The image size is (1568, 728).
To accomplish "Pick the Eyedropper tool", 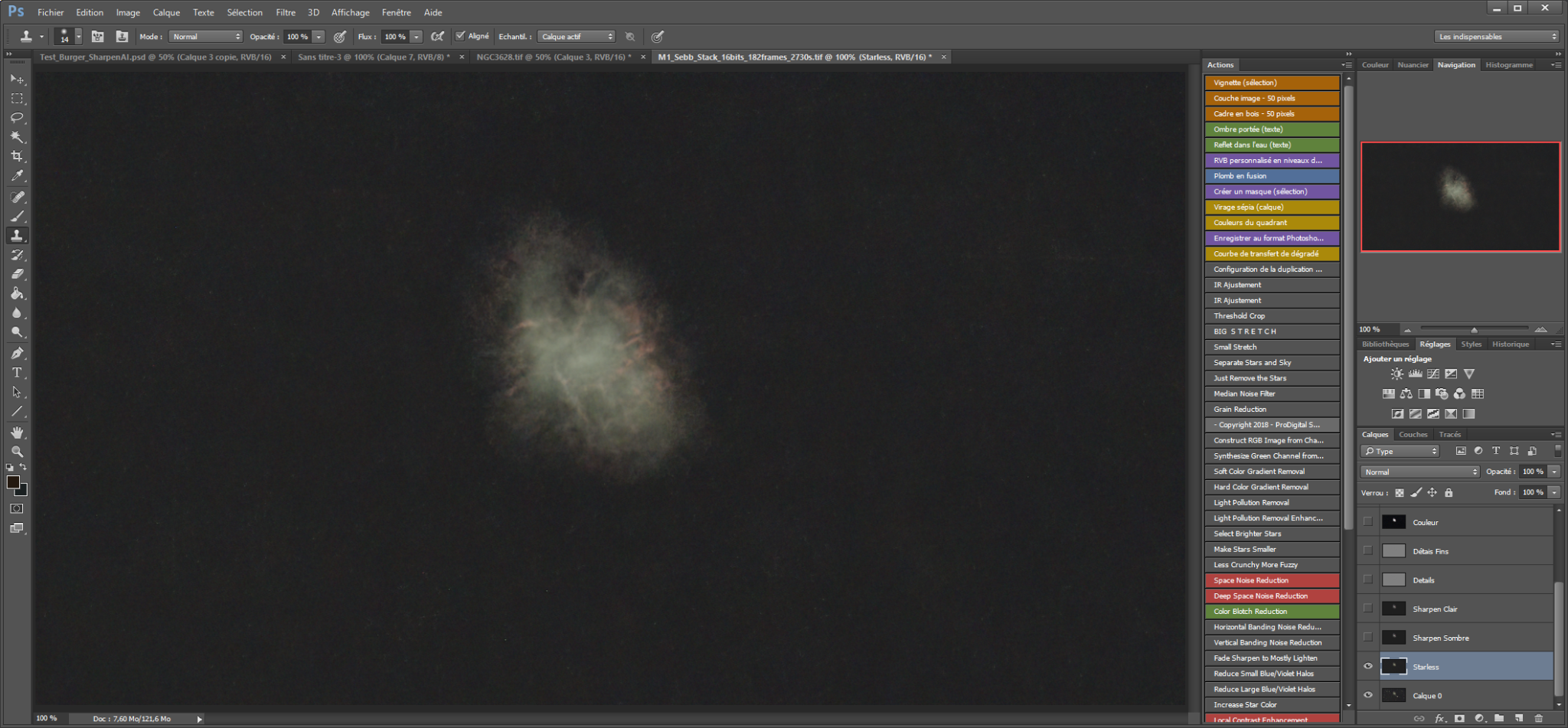I will point(17,176).
